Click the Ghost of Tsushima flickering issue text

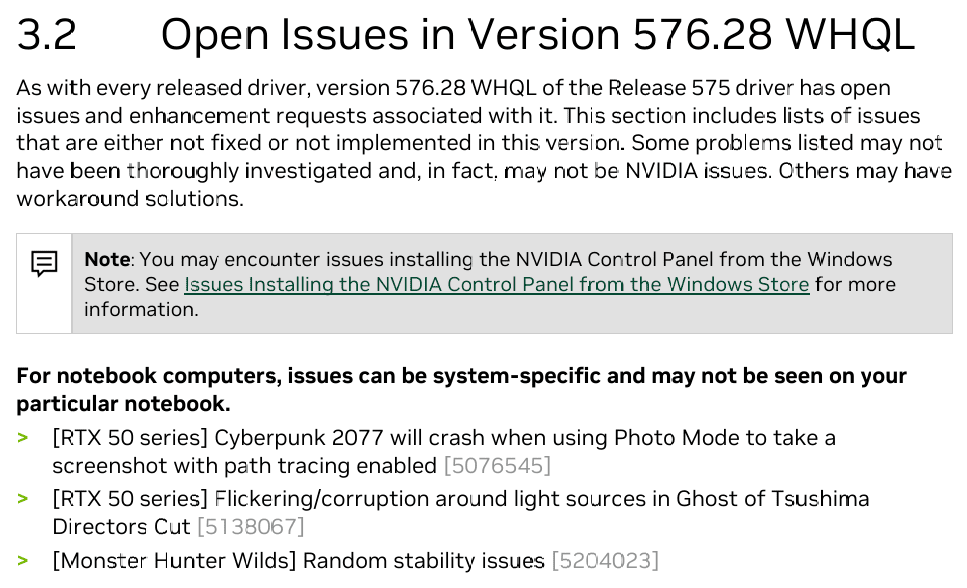pos(461,513)
